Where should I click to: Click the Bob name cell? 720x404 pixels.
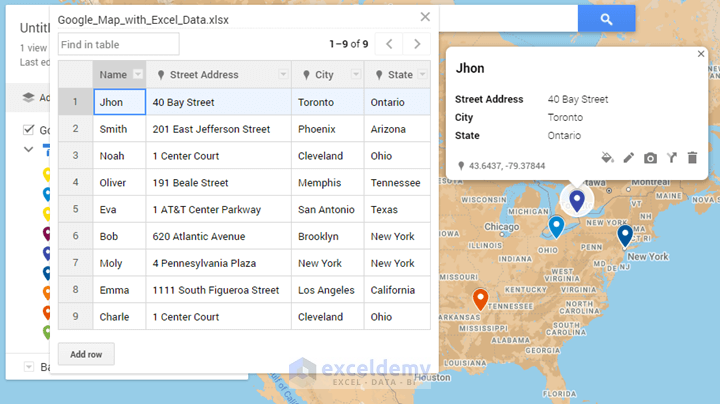(119, 236)
